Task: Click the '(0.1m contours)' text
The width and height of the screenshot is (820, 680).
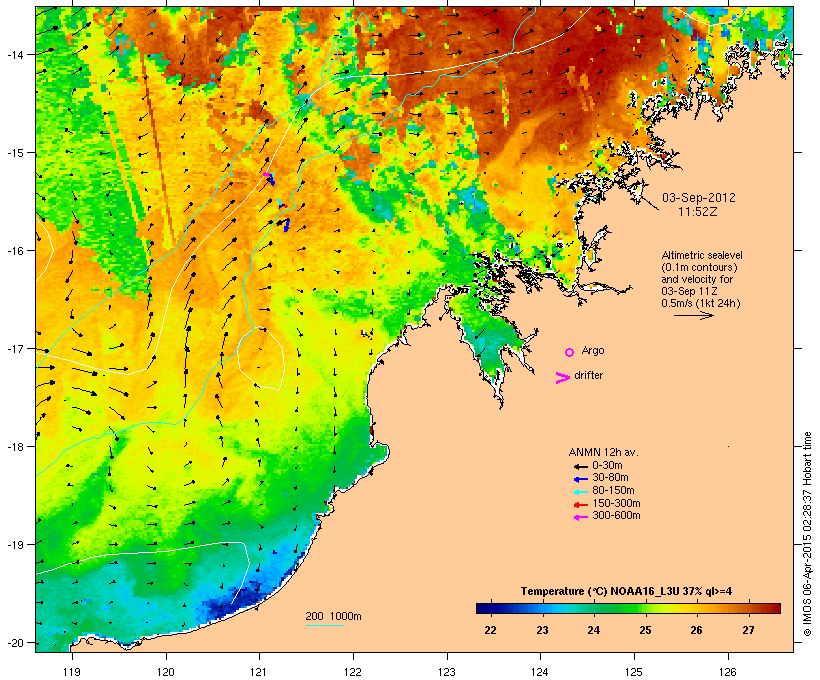Action: (699, 267)
